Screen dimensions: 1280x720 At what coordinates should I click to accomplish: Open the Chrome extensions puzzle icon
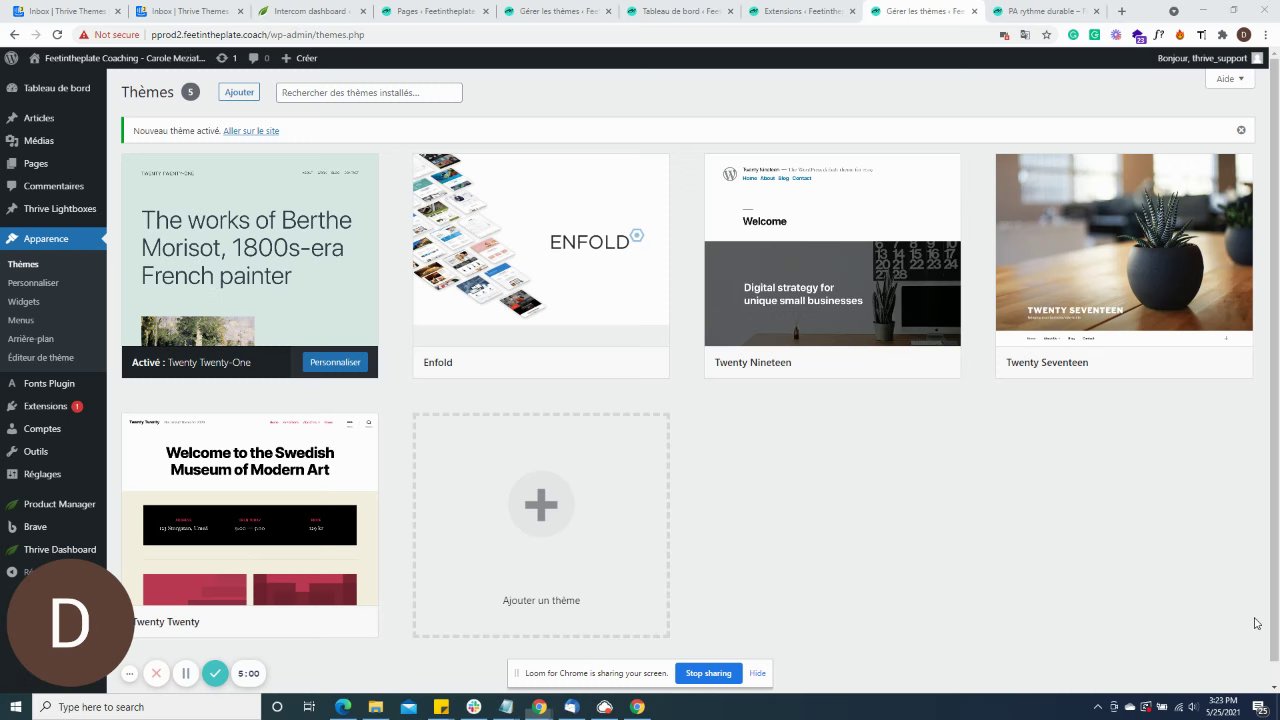click(x=1222, y=34)
